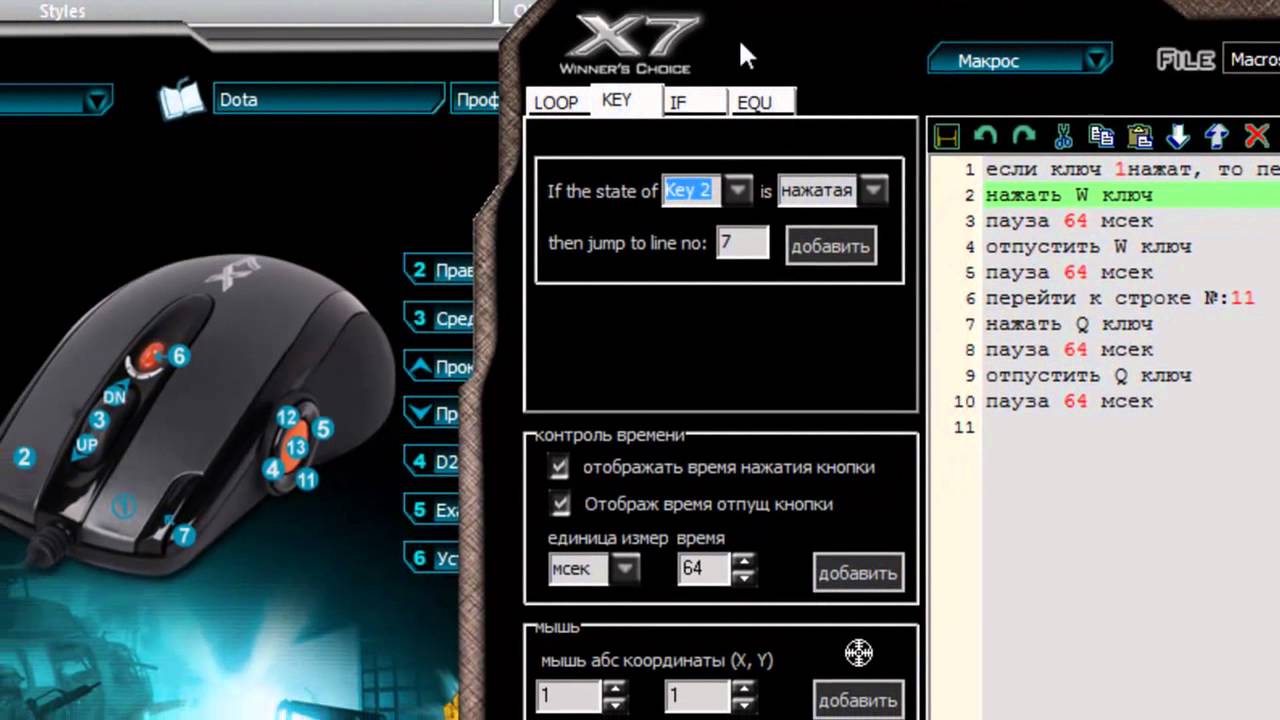The width and height of the screenshot is (1280, 720).
Task: Click the undo arrow icon
Action: (985, 136)
